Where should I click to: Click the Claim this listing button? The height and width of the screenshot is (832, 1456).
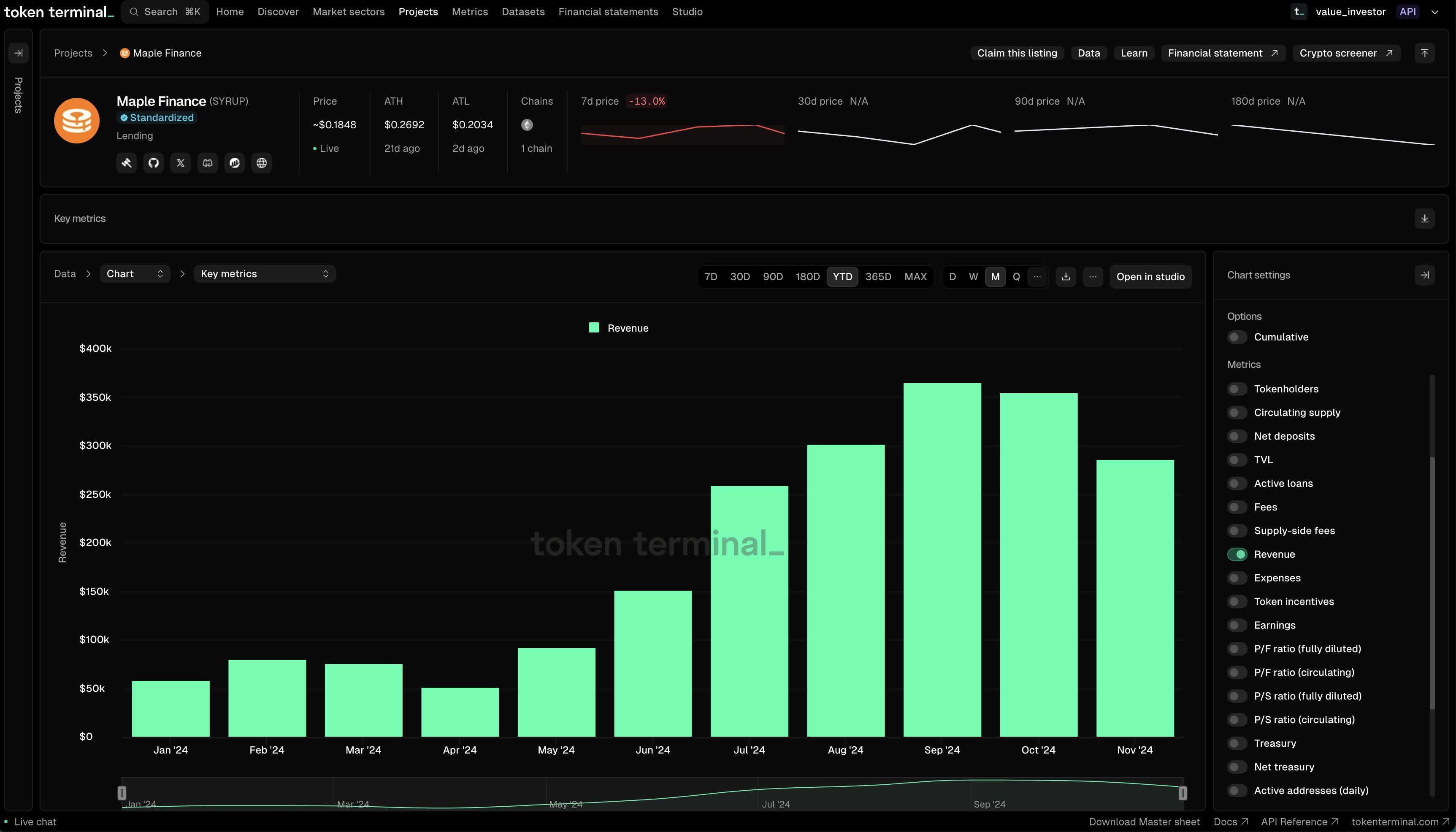tap(1017, 53)
